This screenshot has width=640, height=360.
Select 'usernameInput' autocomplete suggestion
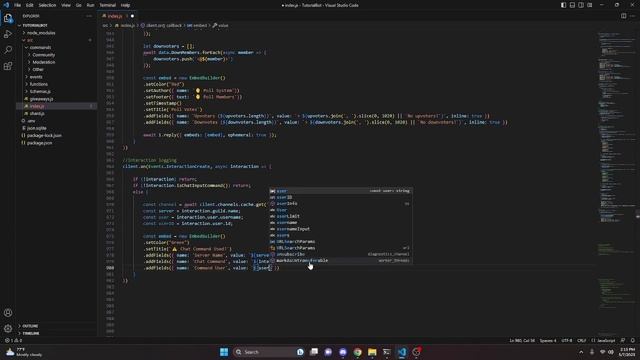[x=340, y=229]
